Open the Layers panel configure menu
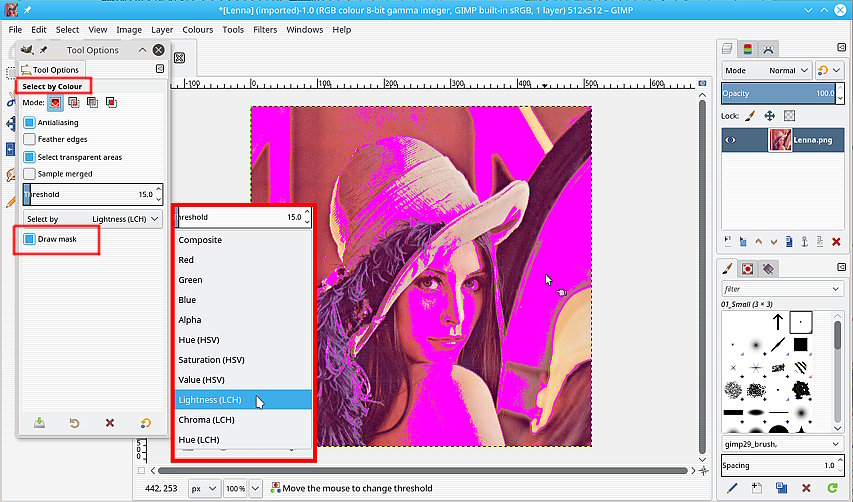853x502 pixels. [841, 48]
